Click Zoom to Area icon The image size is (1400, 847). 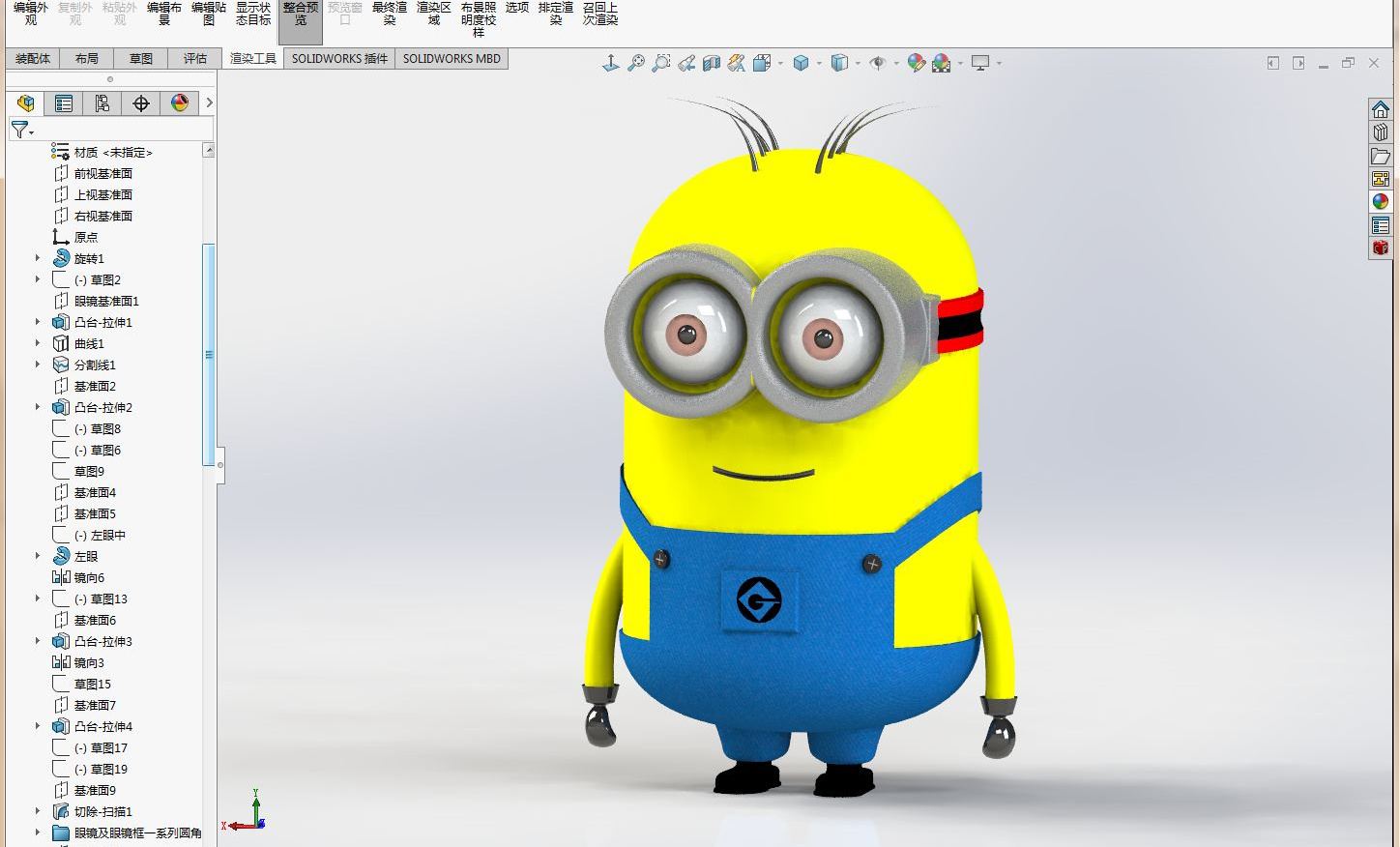661,63
